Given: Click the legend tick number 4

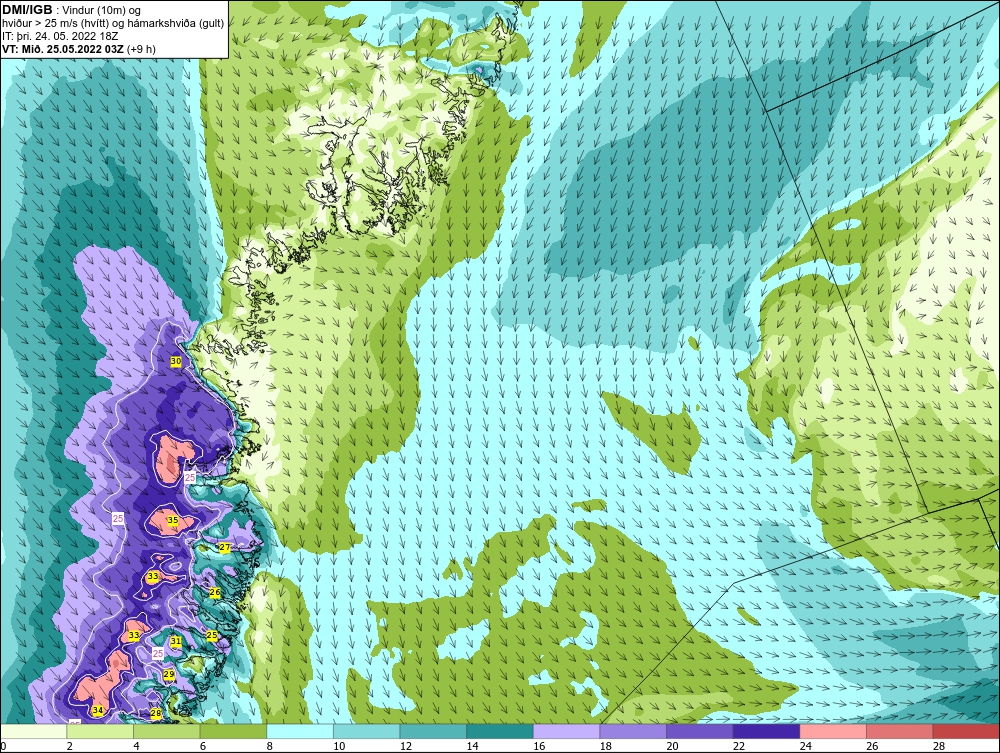Looking at the screenshot, I should tap(136, 746).
